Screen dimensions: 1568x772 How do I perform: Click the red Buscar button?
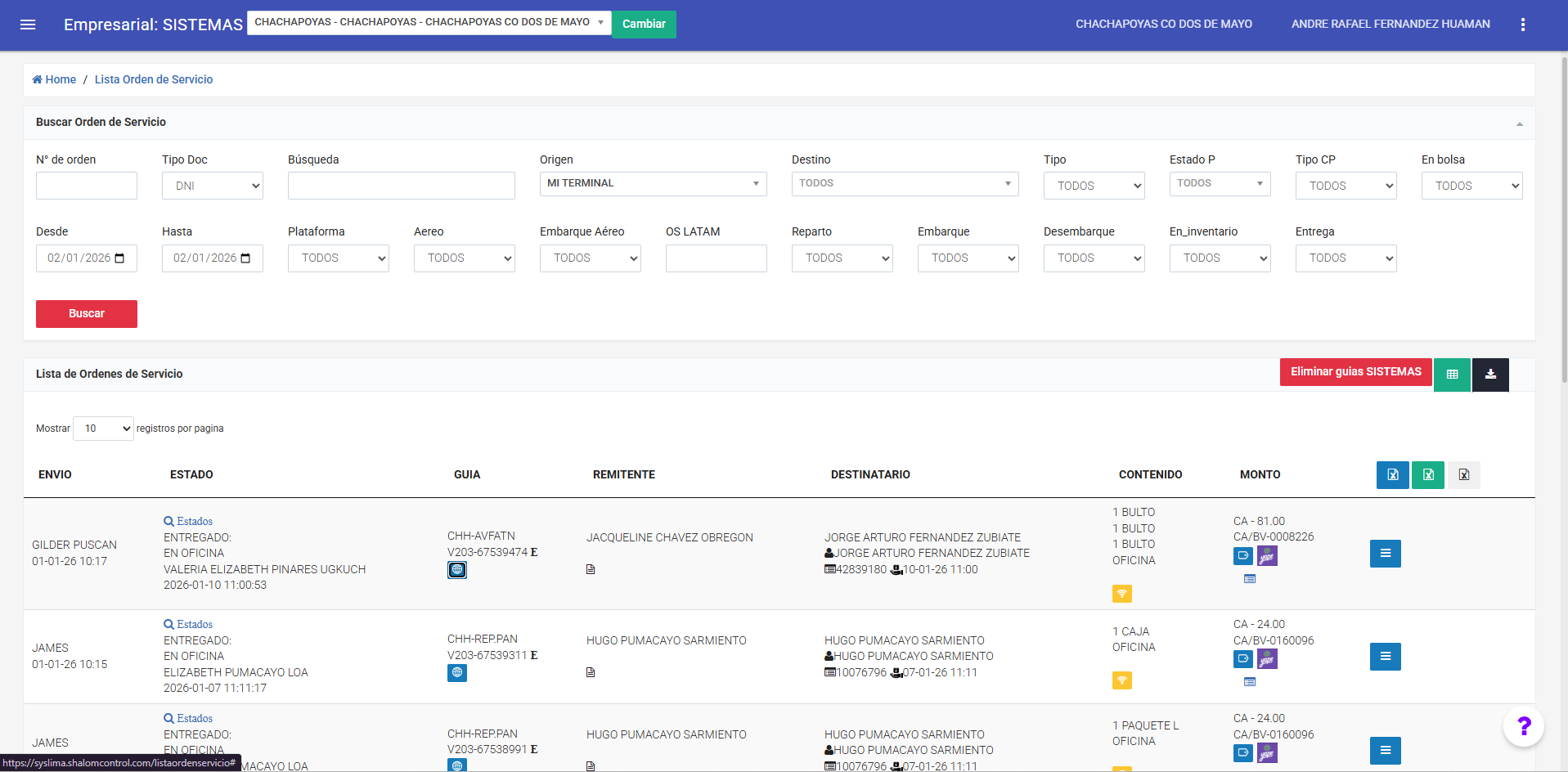pos(87,314)
